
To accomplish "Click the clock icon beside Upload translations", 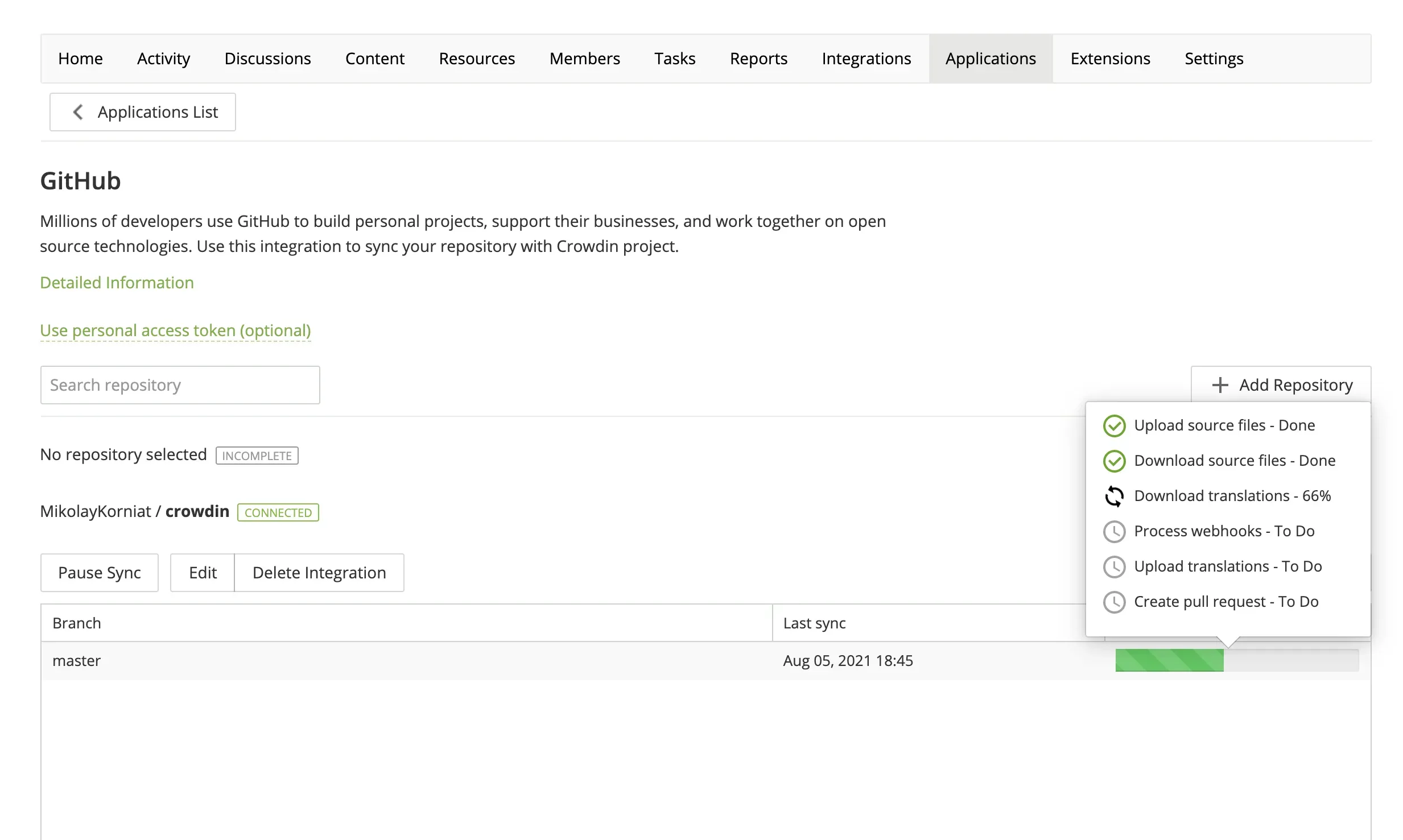I will [x=1114, y=566].
